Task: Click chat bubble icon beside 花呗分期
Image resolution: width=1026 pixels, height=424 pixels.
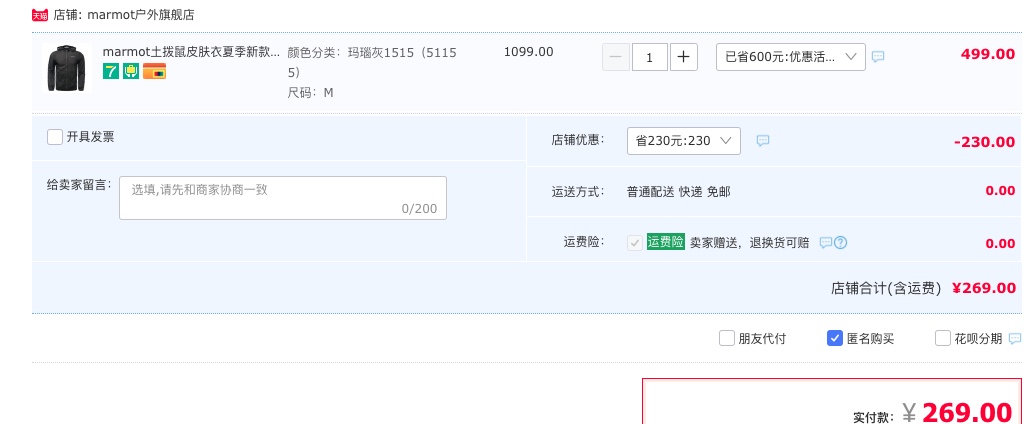Action: coord(1015,338)
